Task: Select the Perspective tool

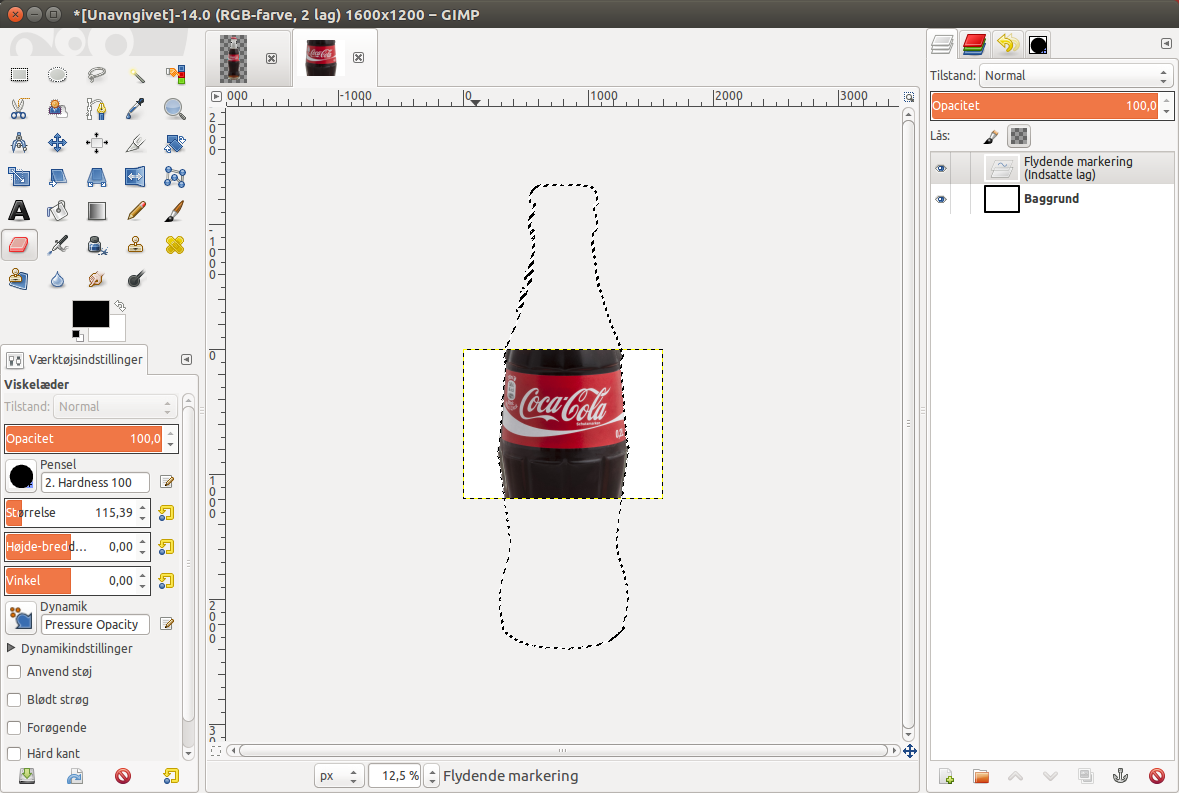Action: click(x=96, y=177)
